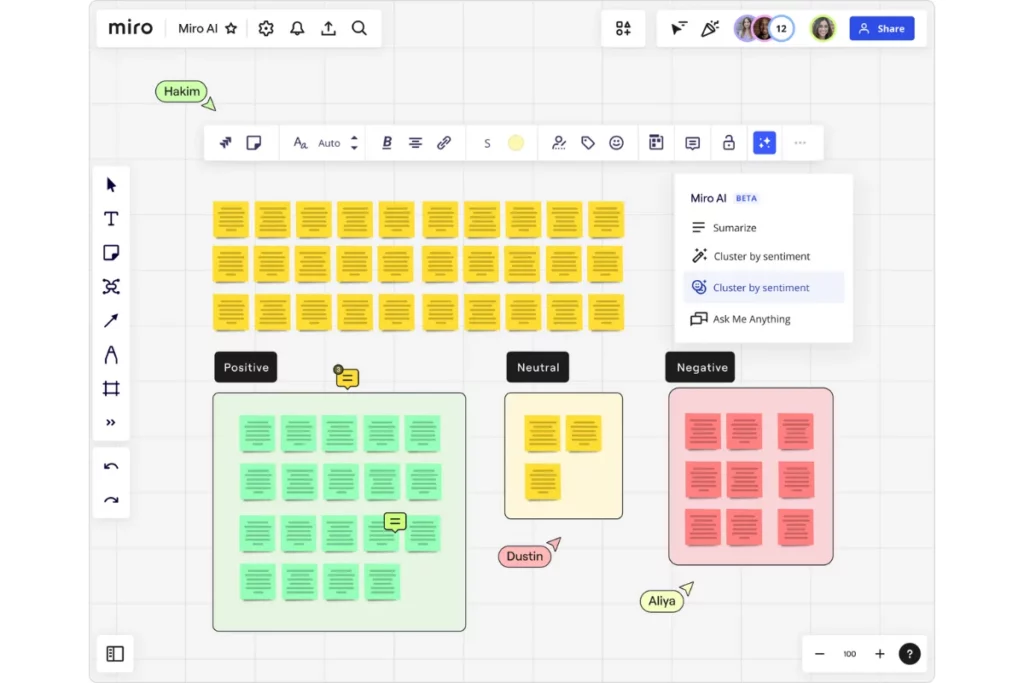The height and width of the screenshot is (683, 1024).
Task: Click the Undo icon
Action: 111,465
